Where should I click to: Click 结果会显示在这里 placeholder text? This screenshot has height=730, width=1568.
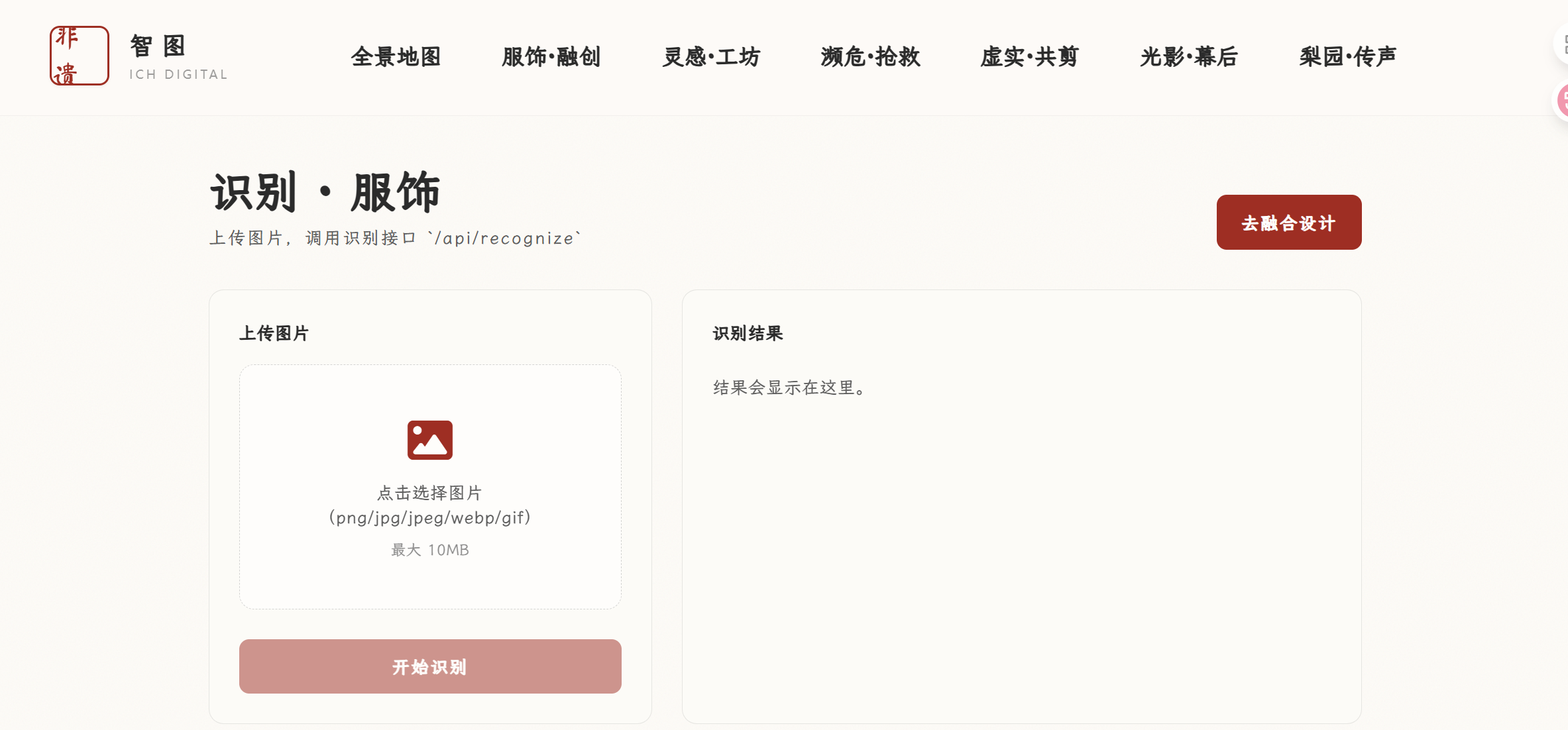(790, 388)
